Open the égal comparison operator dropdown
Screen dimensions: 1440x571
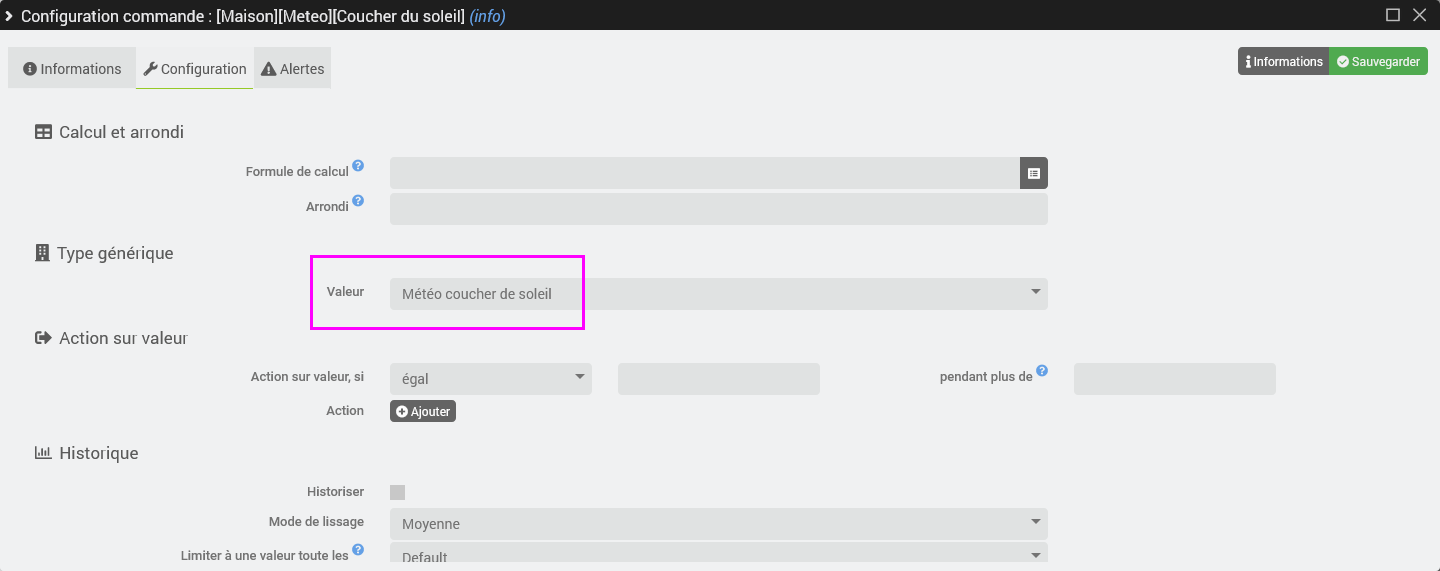point(490,379)
